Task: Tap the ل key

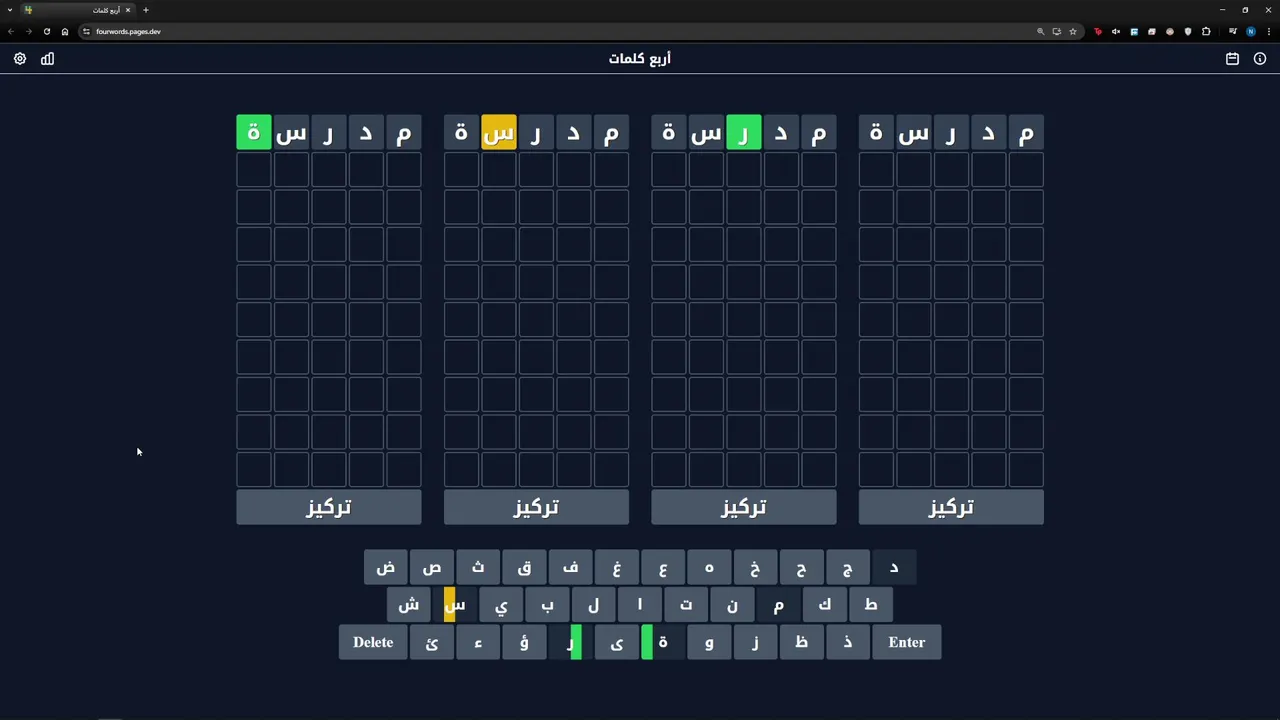Action: coord(594,605)
